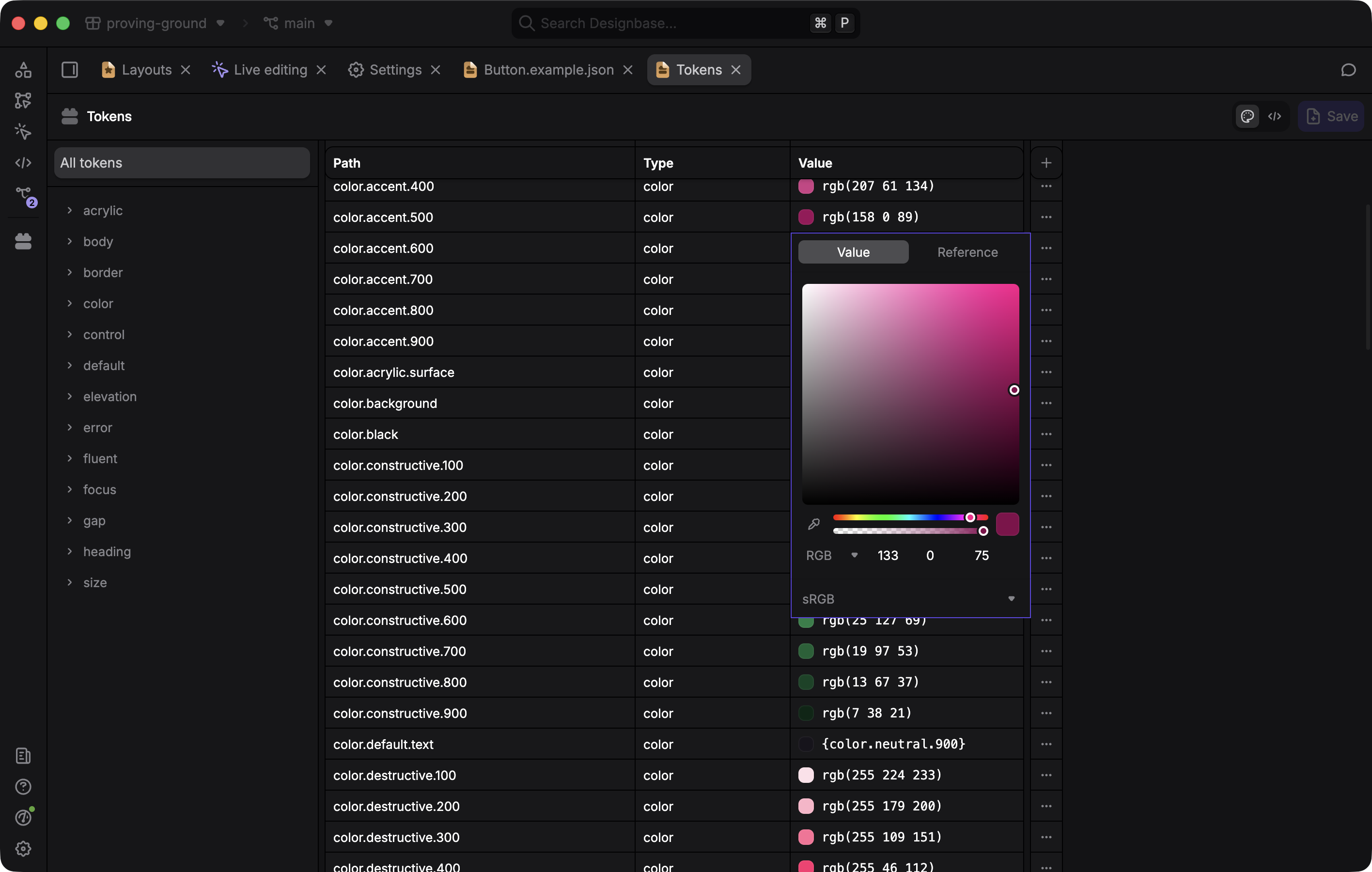Adjust the hue slider handle
This screenshot has width=1372, height=872.
[970, 517]
